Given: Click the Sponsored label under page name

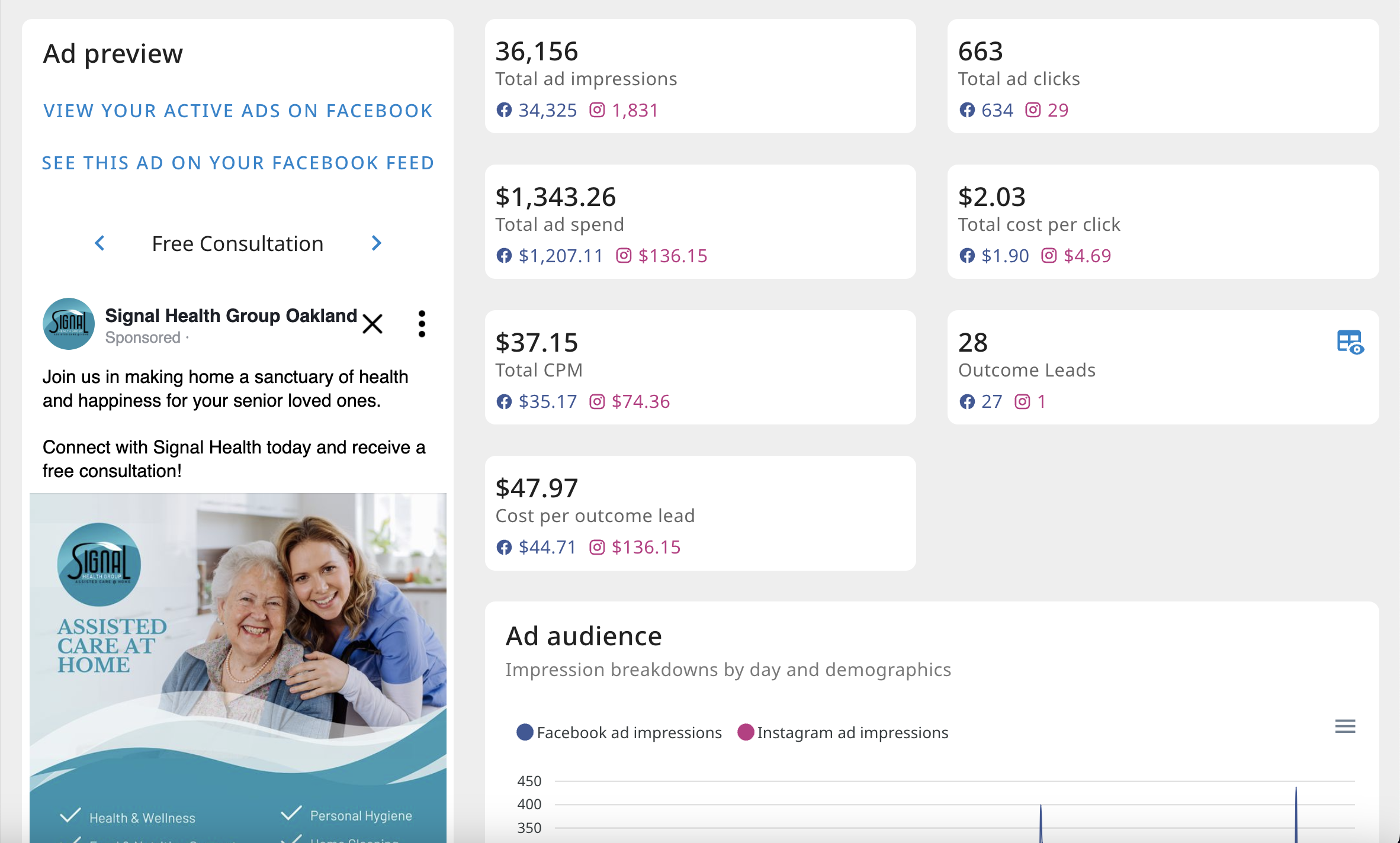Looking at the screenshot, I should coord(143,337).
